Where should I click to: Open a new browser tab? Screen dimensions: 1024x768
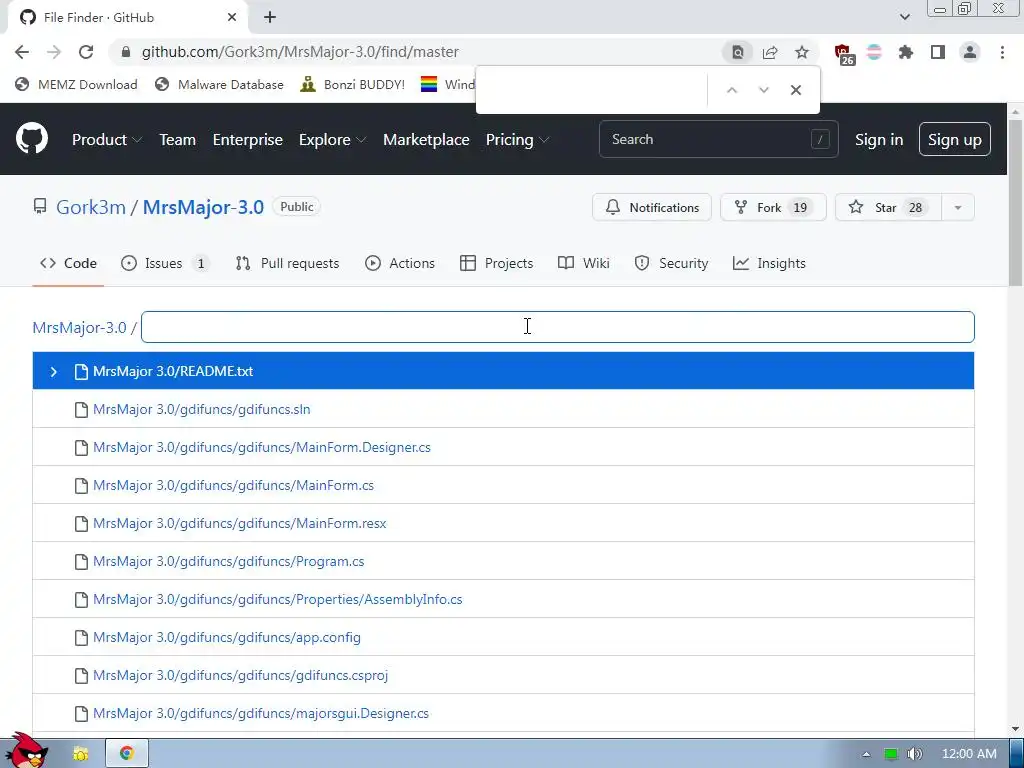click(270, 18)
